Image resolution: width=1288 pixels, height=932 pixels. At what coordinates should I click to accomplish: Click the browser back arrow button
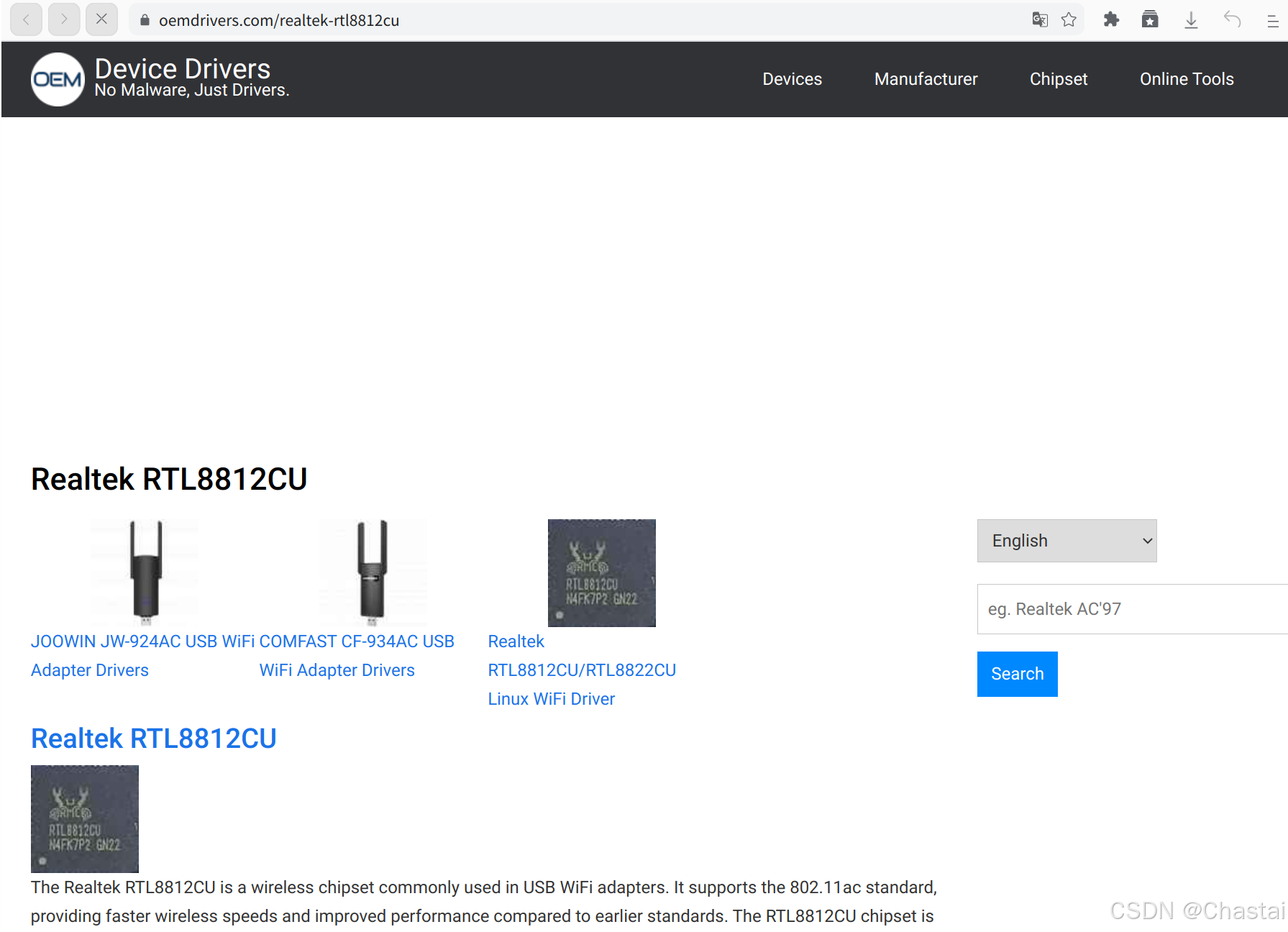(26, 19)
